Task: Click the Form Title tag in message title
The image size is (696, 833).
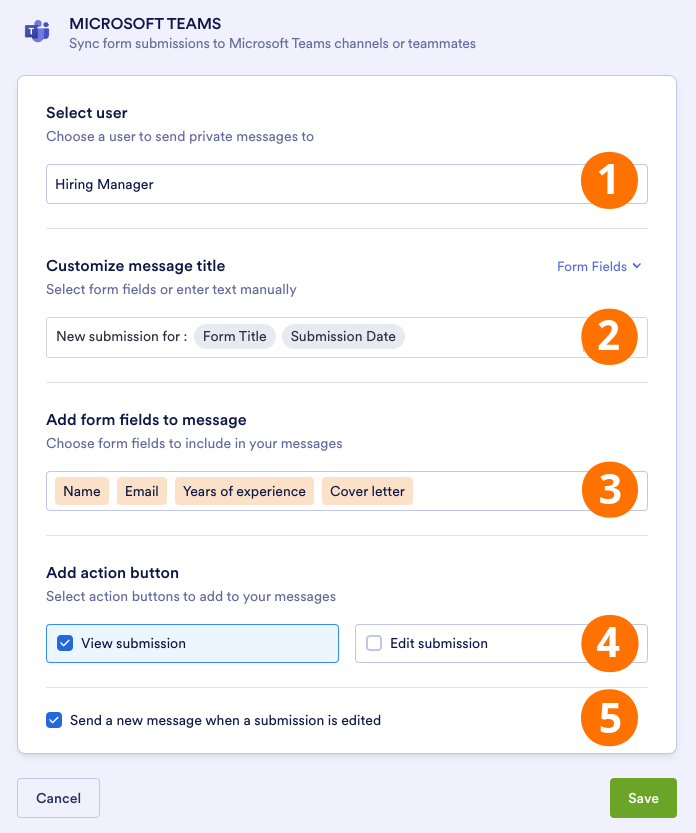Action: tap(235, 337)
